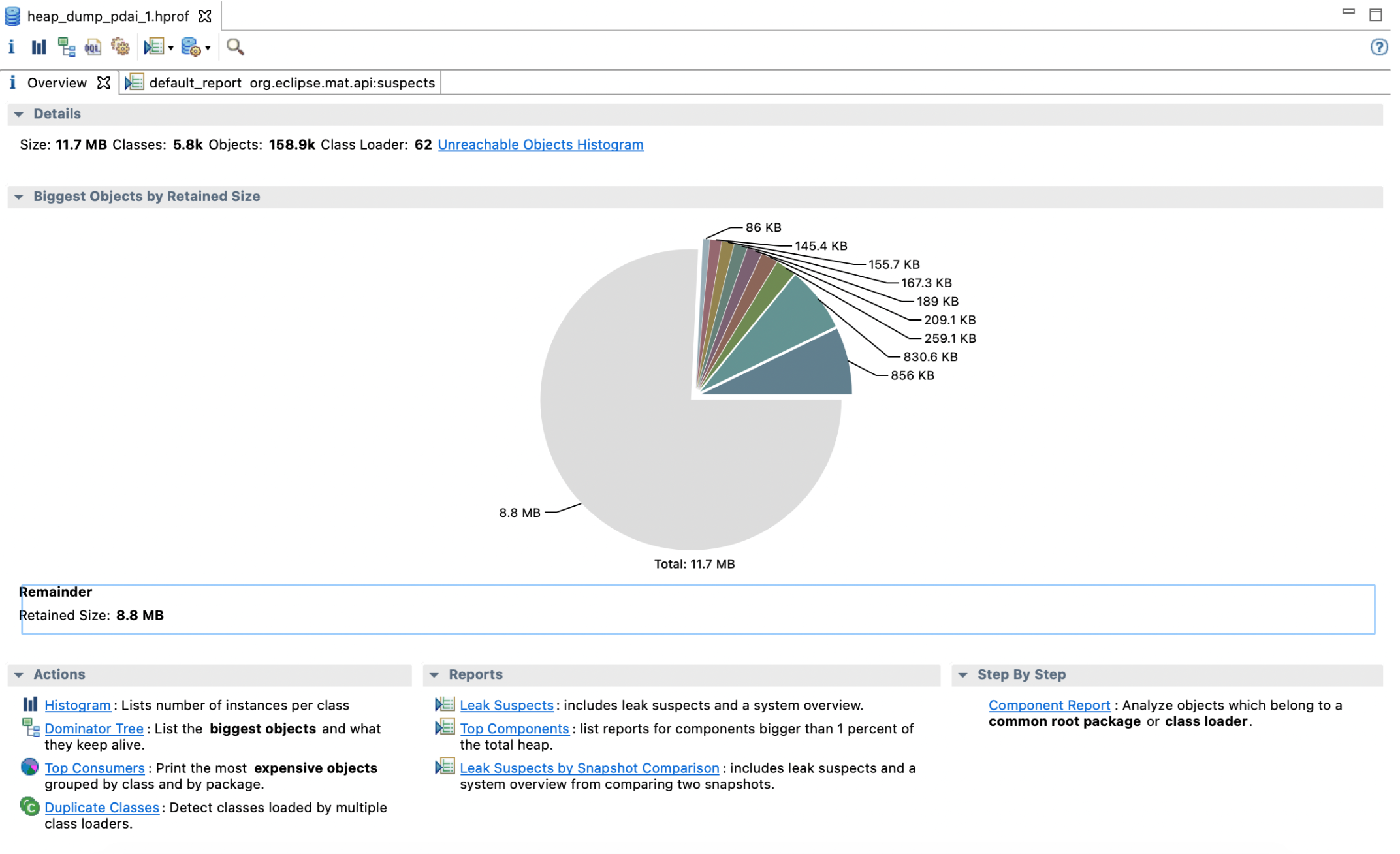Image resolution: width=1400 pixels, height=854 pixels.
Task: Open dropdown arrow next to query browser icon
Action: pos(208,48)
